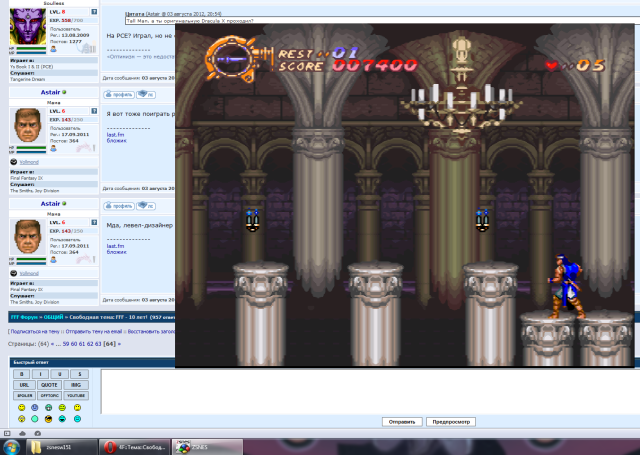The height and width of the screenshot is (455, 640).
Task: Click the question-mark icon next to LVL 8
Action: [x=94, y=12]
